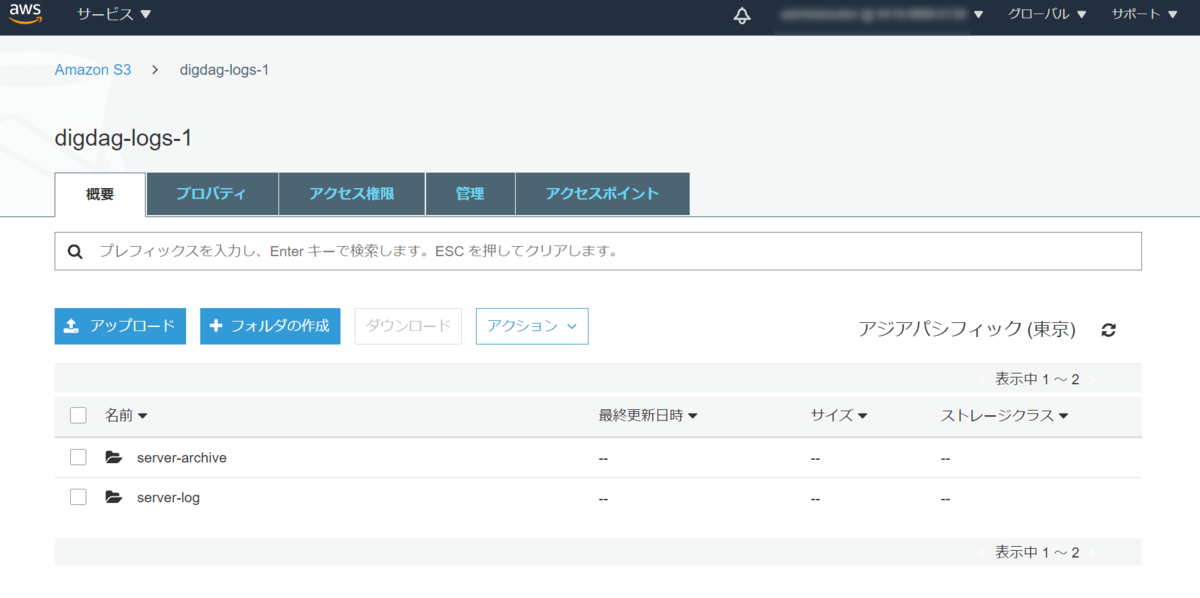Open the グローバル region dropdown
This screenshot has width=1200, height=598.
tap(1047, 14)
